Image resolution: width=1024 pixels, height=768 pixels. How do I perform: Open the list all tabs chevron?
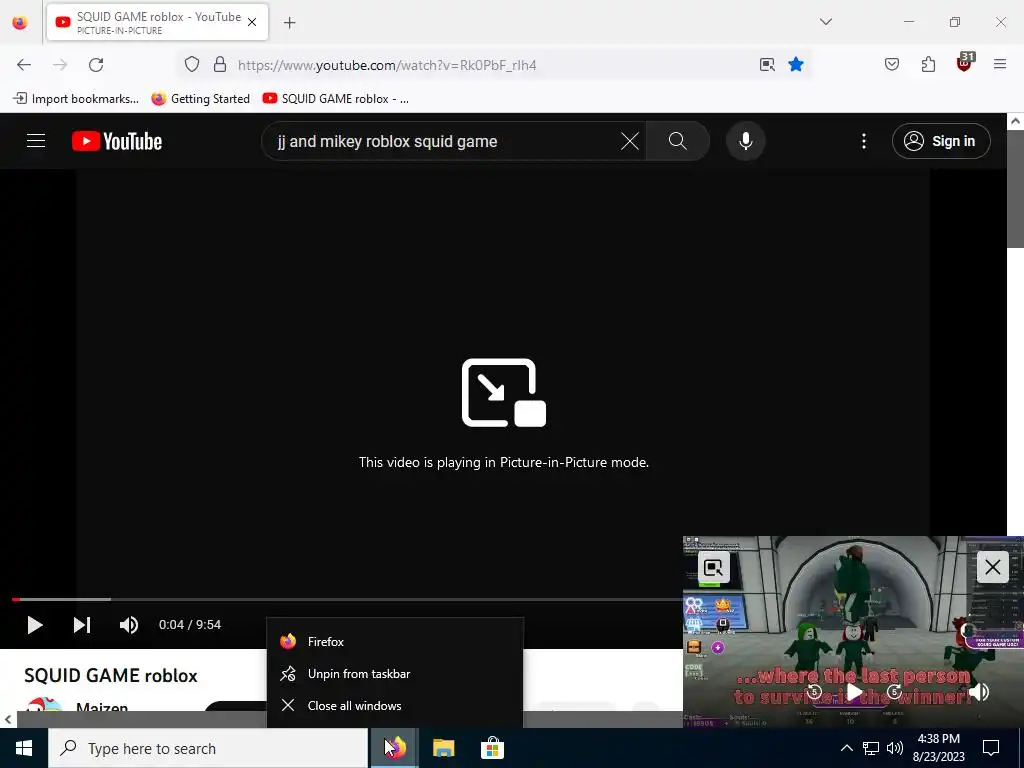pos(826,22)
